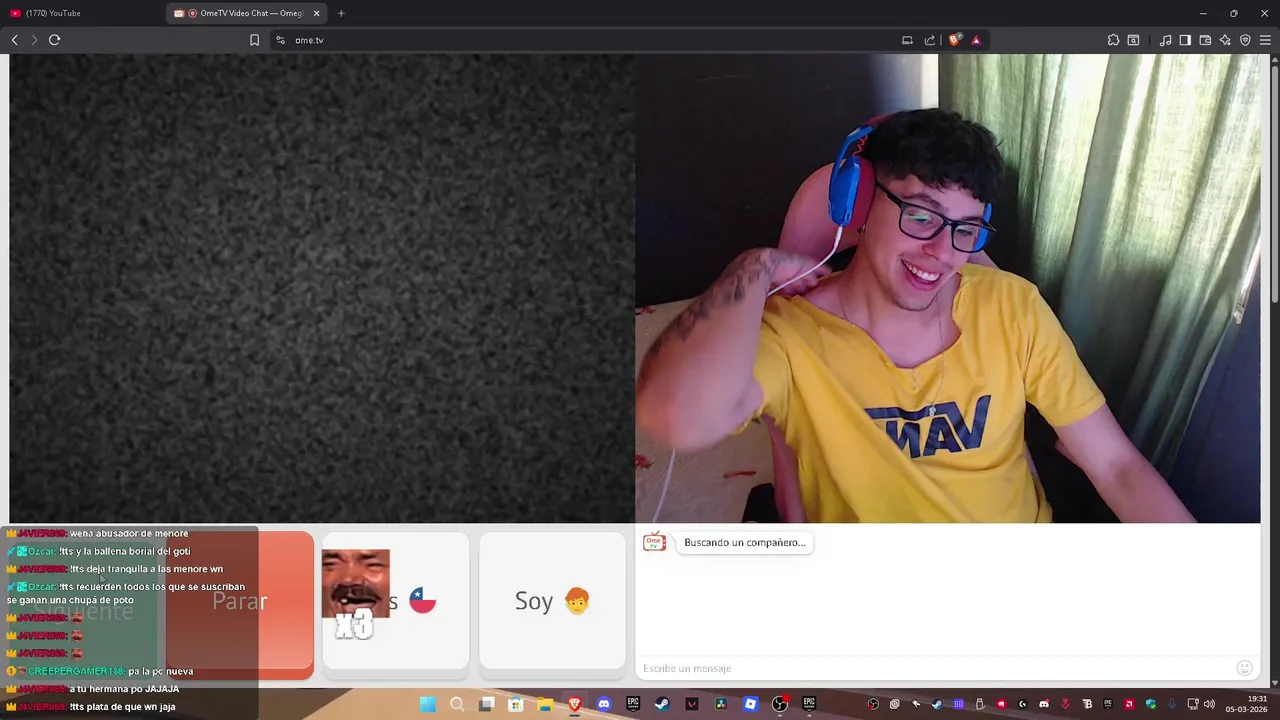Open Leo AI assistant

(x=1225, y=40)
